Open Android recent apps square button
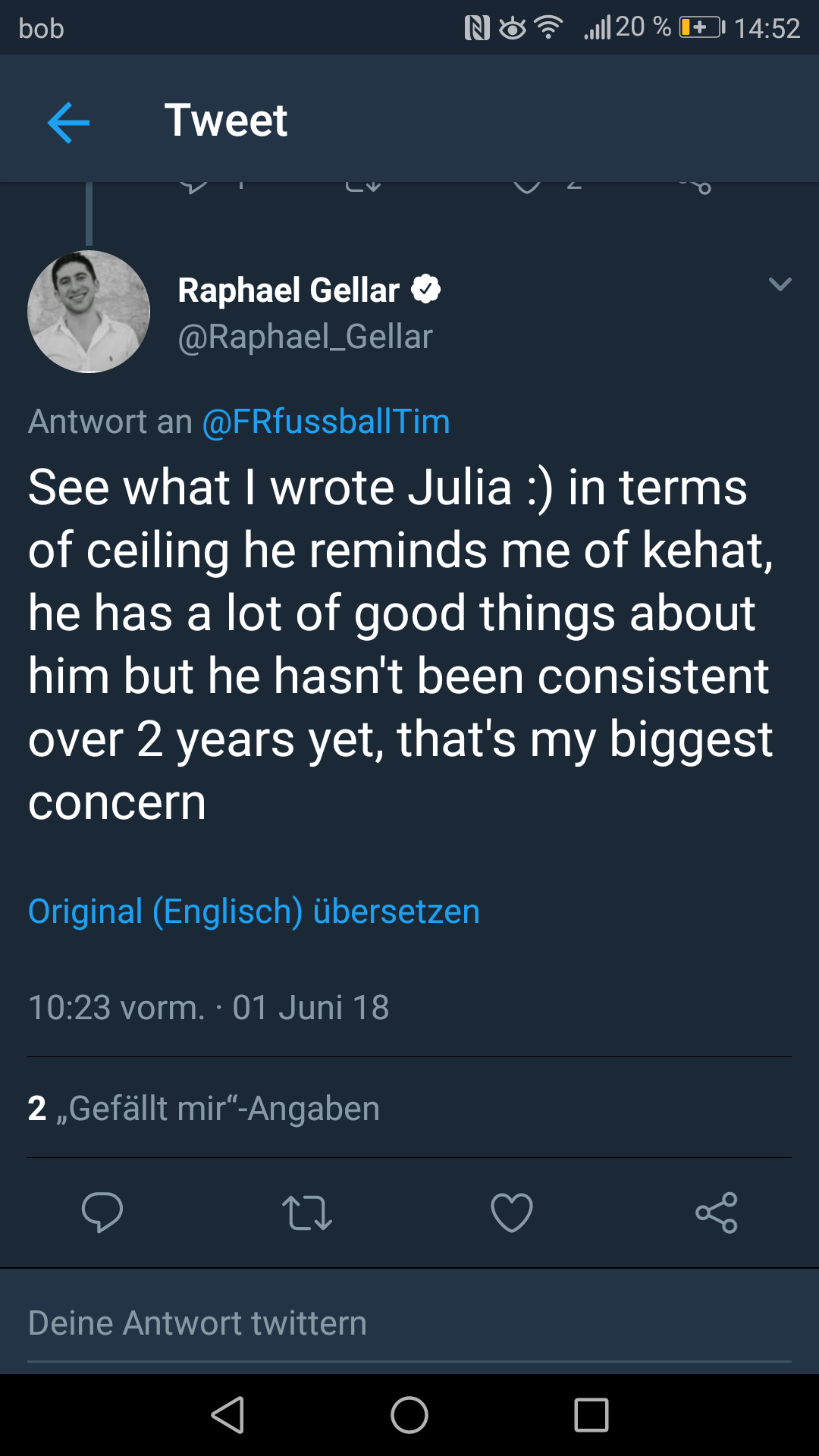Screen dimensions: 819x1456 click(591, 1415)
